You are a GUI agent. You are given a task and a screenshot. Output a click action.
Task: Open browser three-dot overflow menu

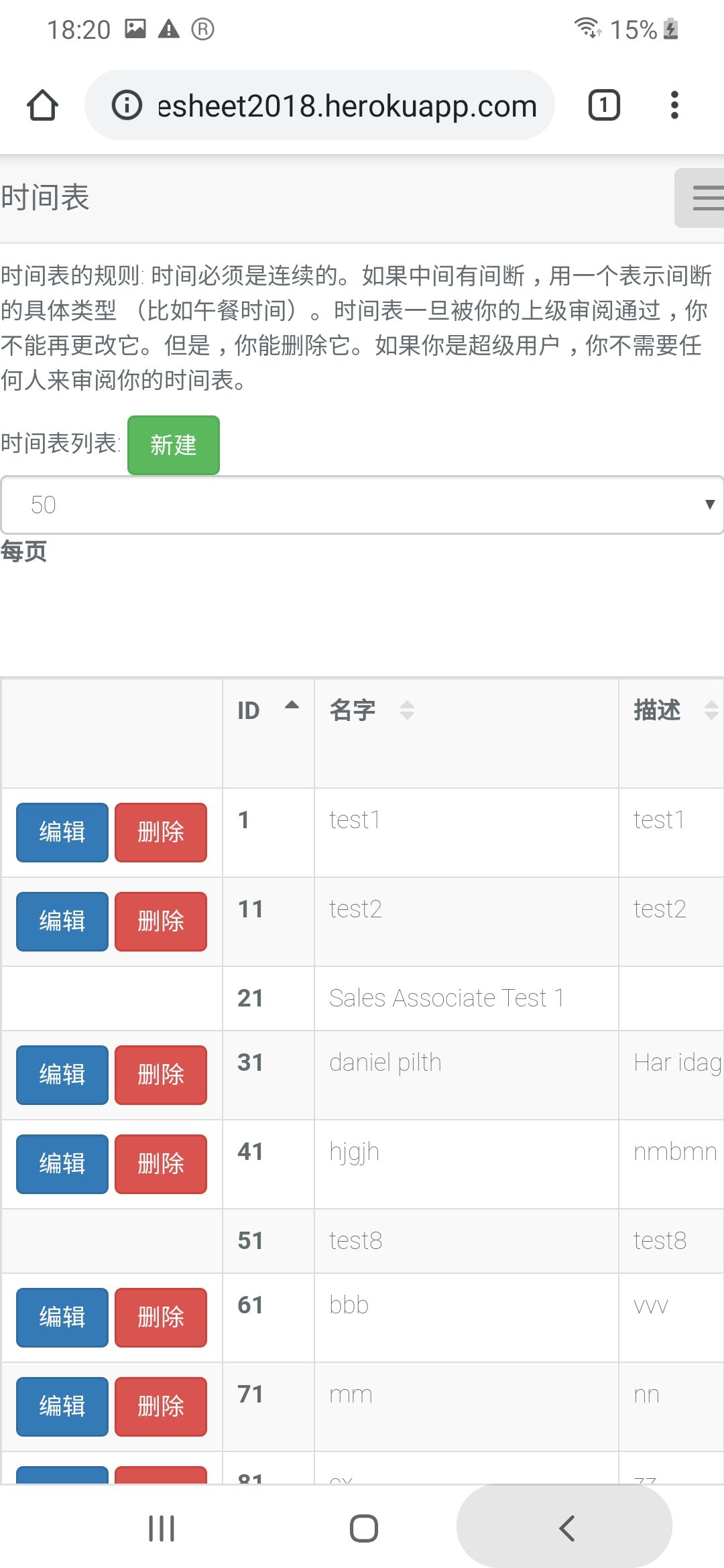click(674, 105)
